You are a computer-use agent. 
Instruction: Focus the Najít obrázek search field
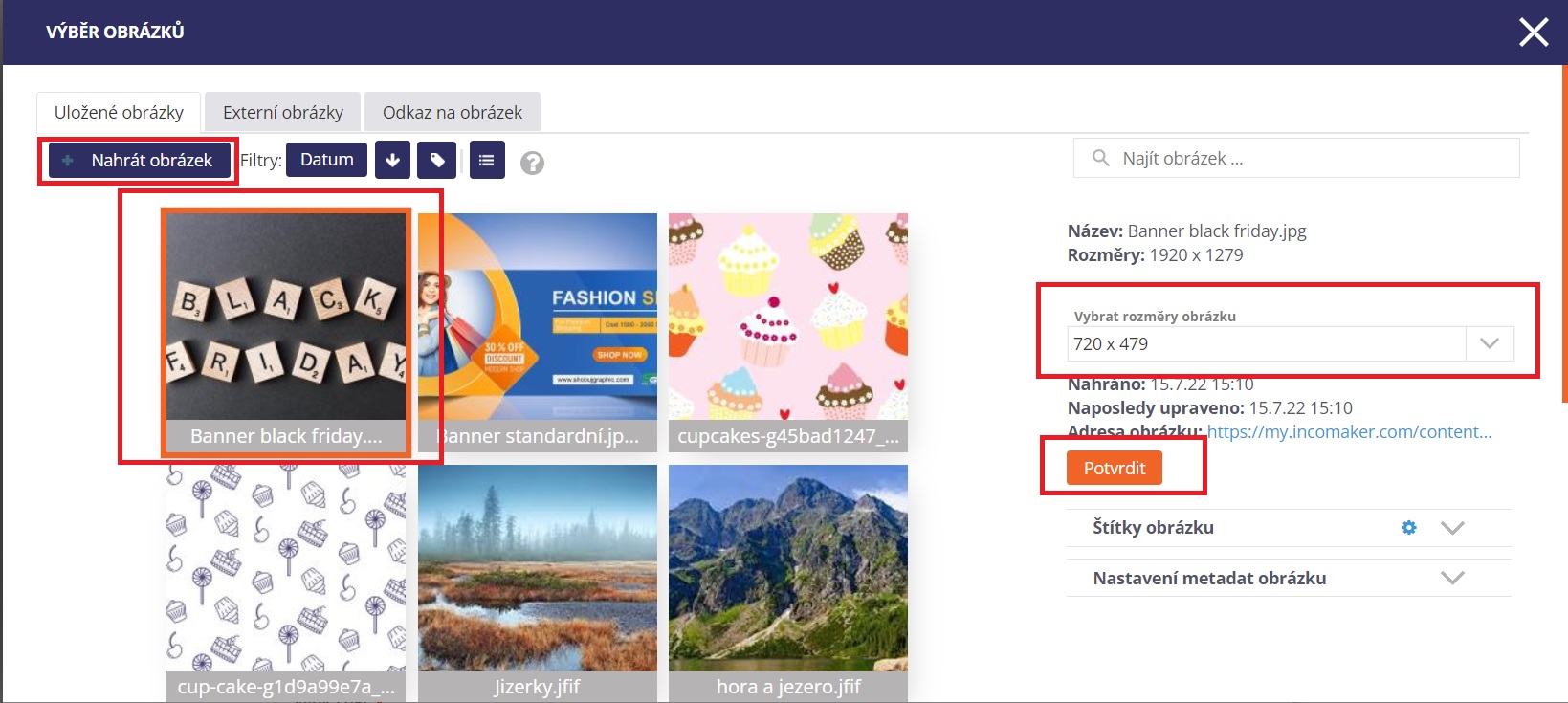1296,158
